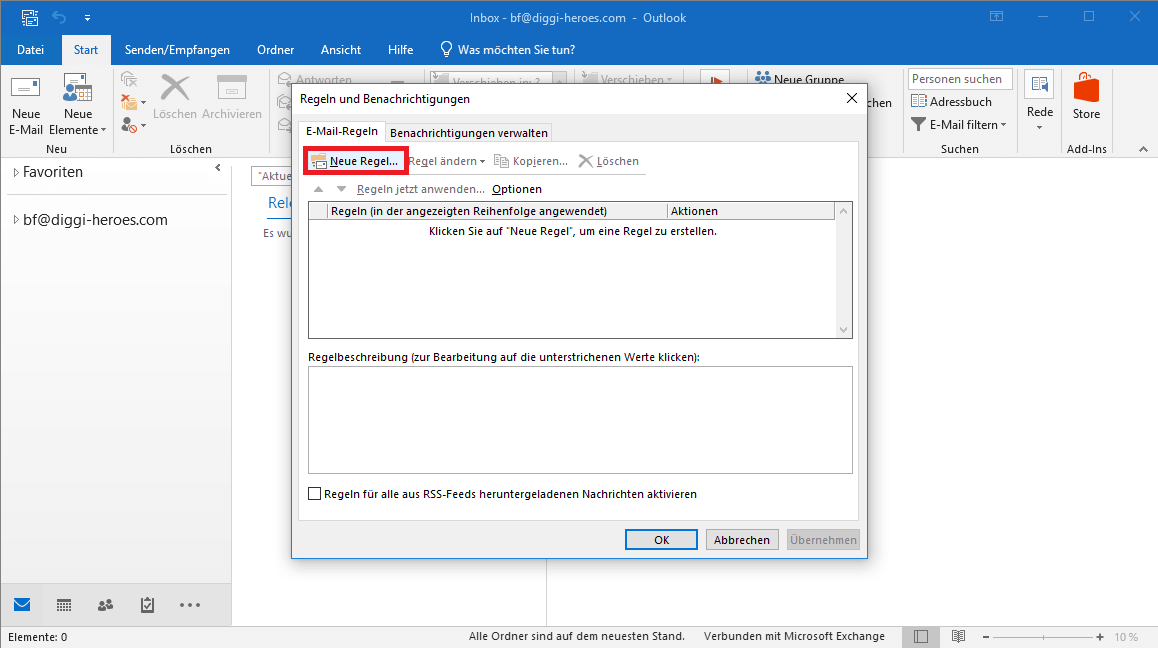Collapse the ribbon with the arrow
This screenshot has width=1158, height=648.
pyautogui.click(x=1143, y=149)
